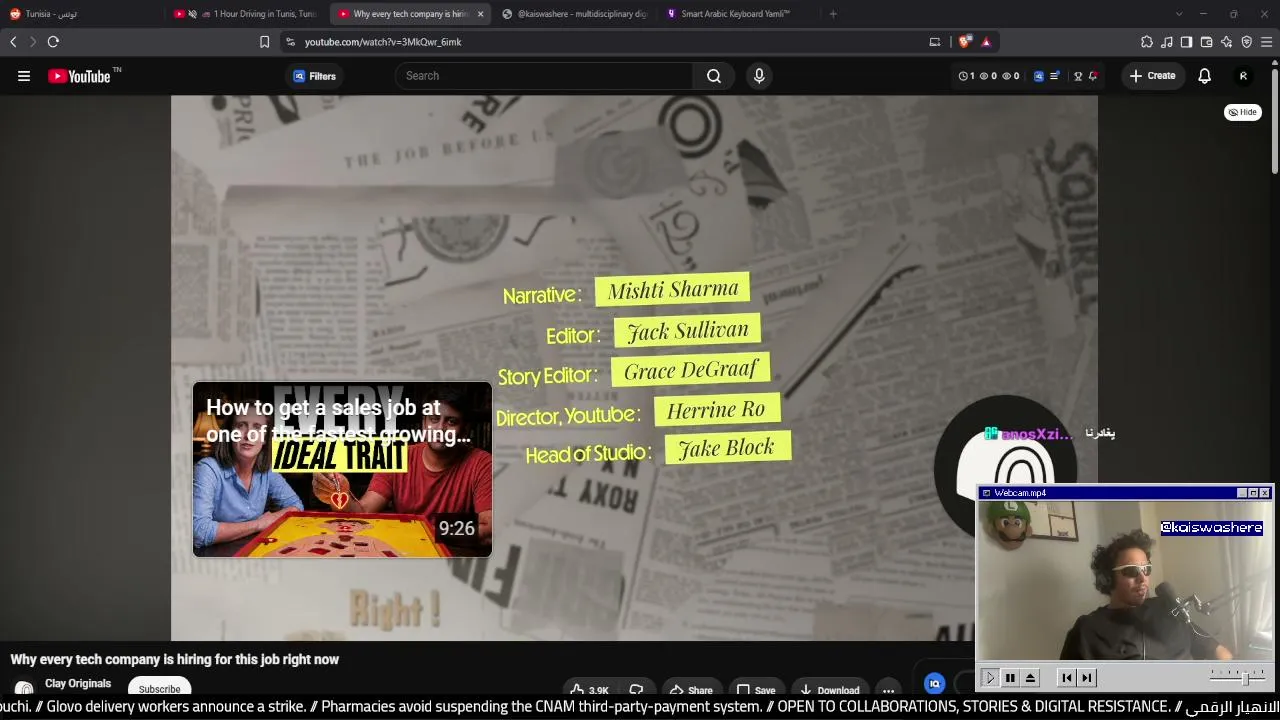Click the video title text
Screen dimensions: 1280x720
point(175,660)
